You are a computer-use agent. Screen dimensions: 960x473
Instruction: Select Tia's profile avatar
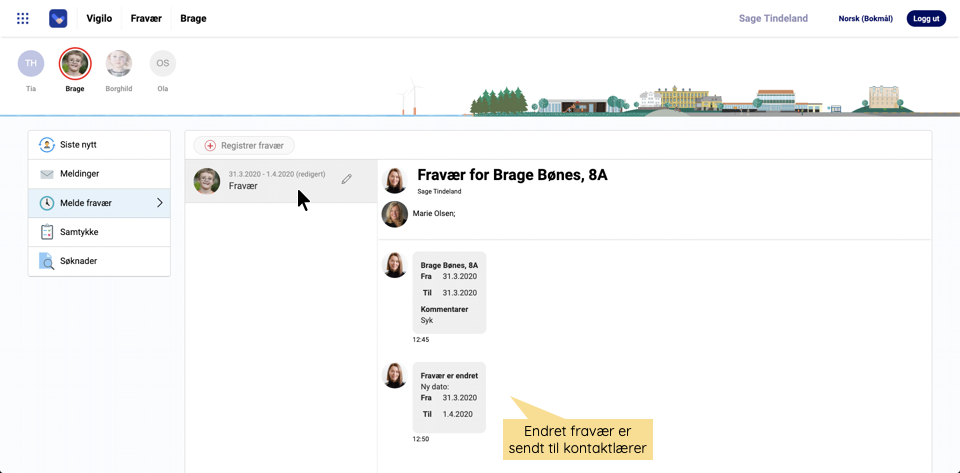[x=31, y=64]
